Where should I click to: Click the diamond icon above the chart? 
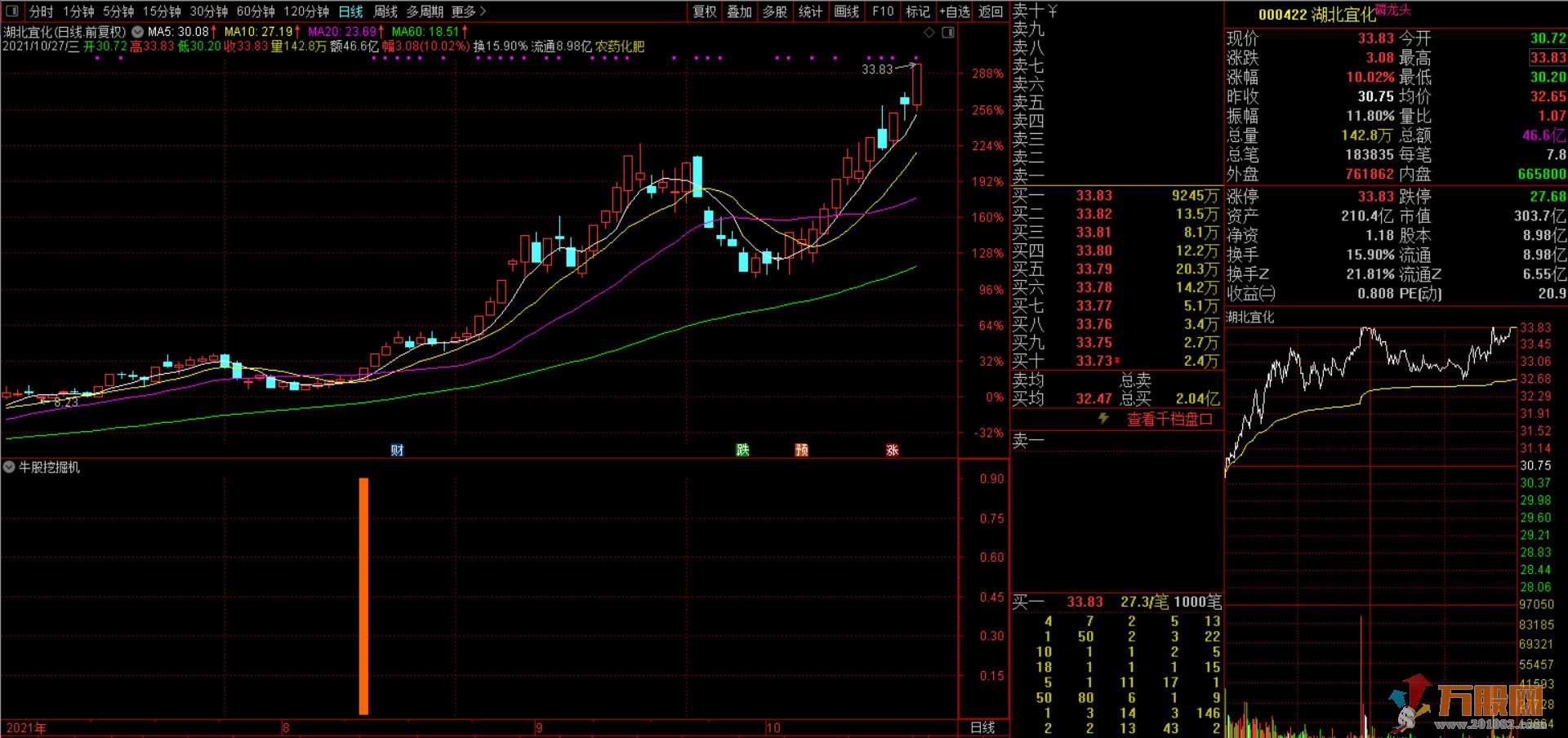[x=929, y=33]
